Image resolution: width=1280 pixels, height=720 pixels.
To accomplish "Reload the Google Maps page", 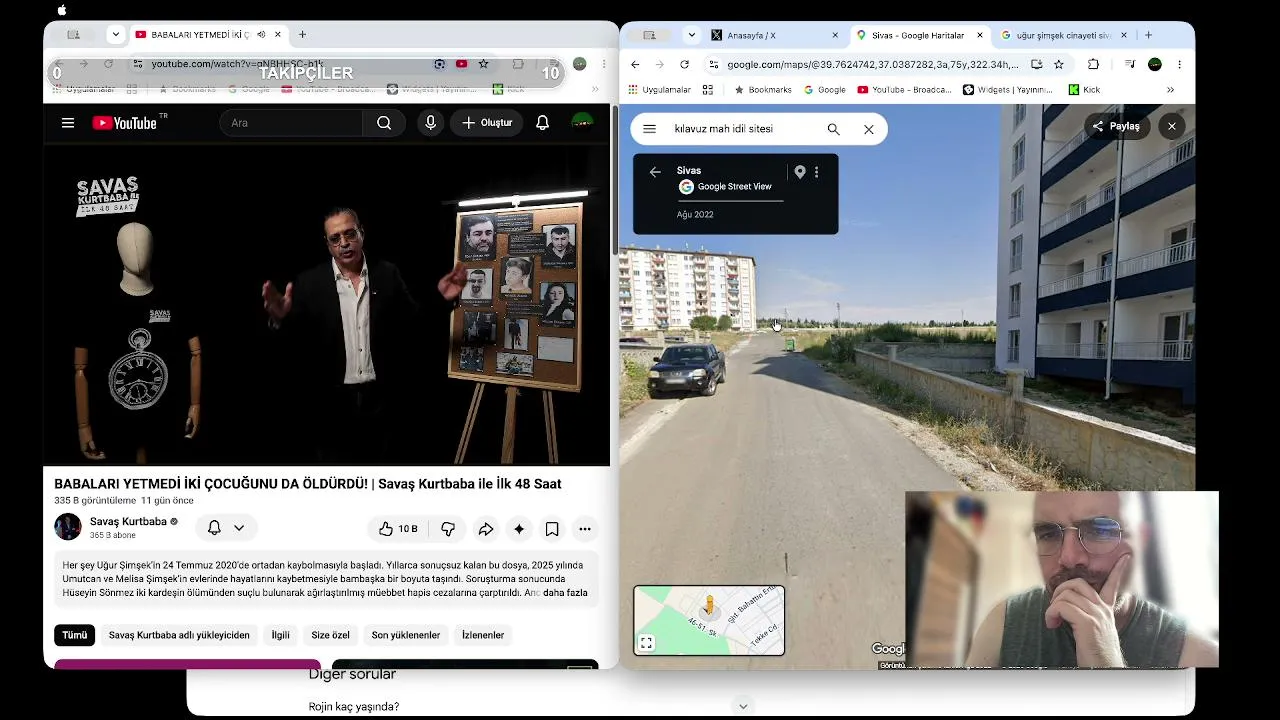I will [x=684, y=64].
